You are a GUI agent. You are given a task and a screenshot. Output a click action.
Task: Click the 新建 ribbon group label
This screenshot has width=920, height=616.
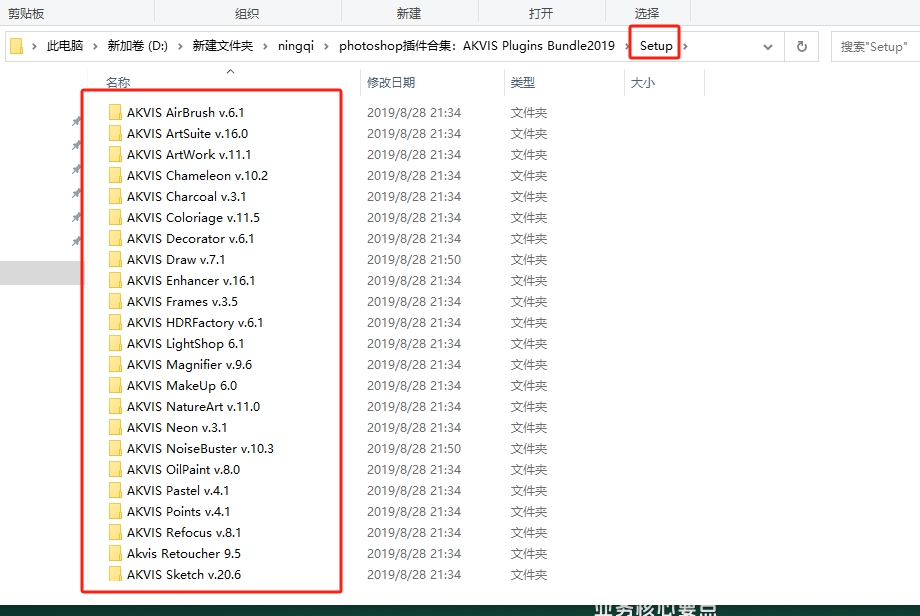coord(409,13)
